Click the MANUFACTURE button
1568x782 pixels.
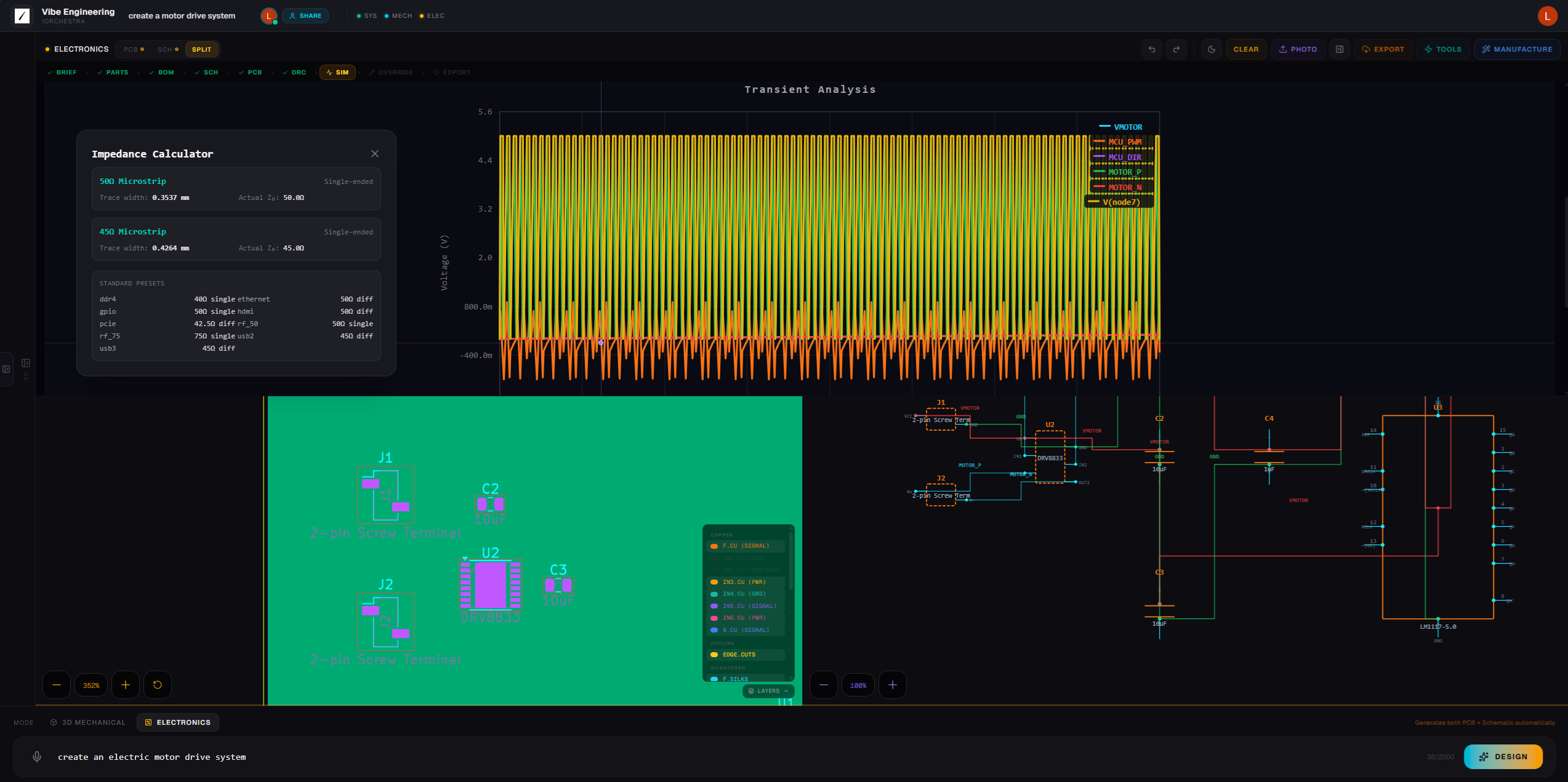click(1517, 49)
